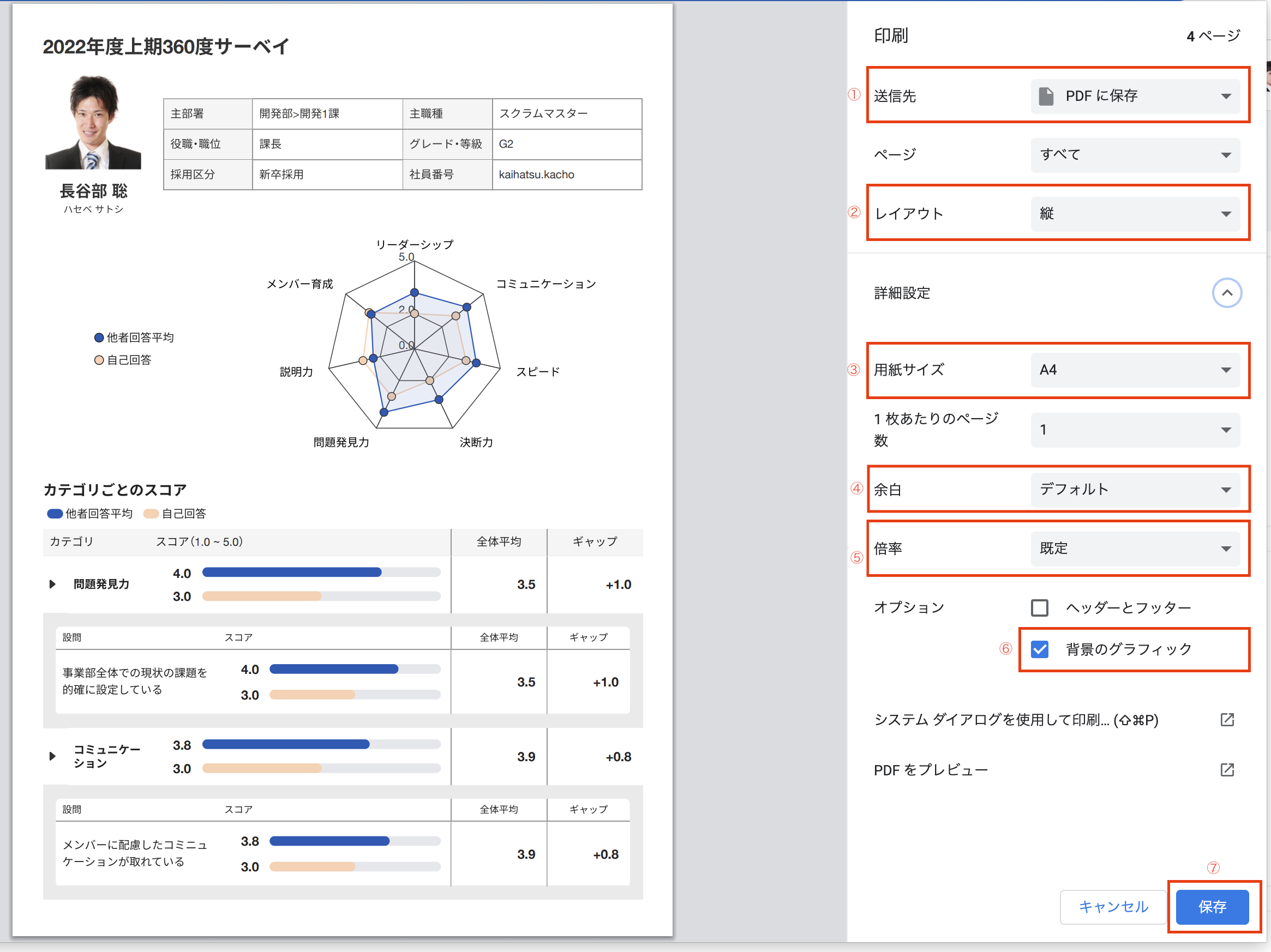Open the 余白 デフォルト dropdown
The width and height of the screenshot is (1271, 952).
click(1134, 489)
